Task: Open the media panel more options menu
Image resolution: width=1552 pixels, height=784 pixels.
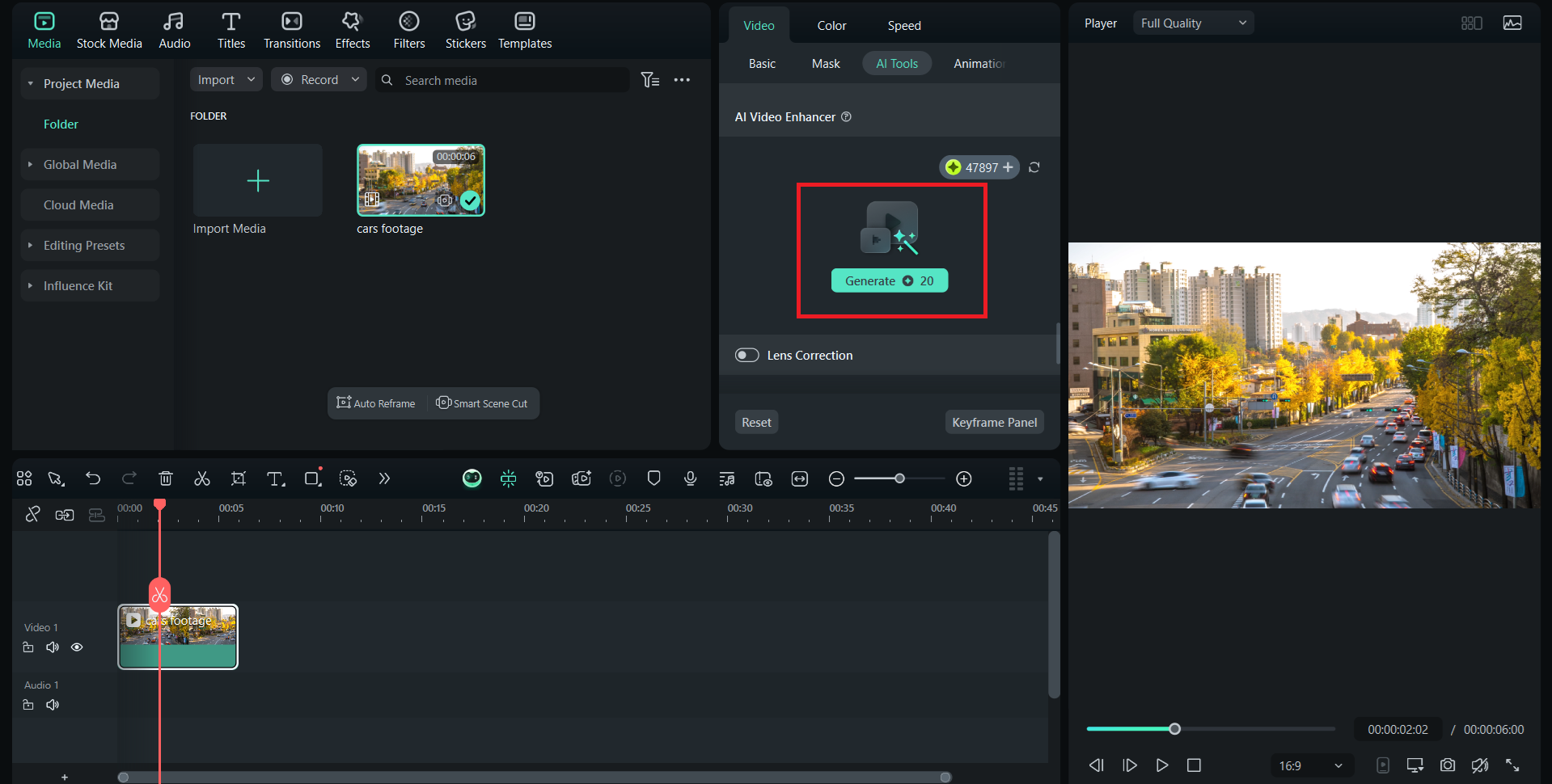Action: pyautogui.click(x=682, y=80)
